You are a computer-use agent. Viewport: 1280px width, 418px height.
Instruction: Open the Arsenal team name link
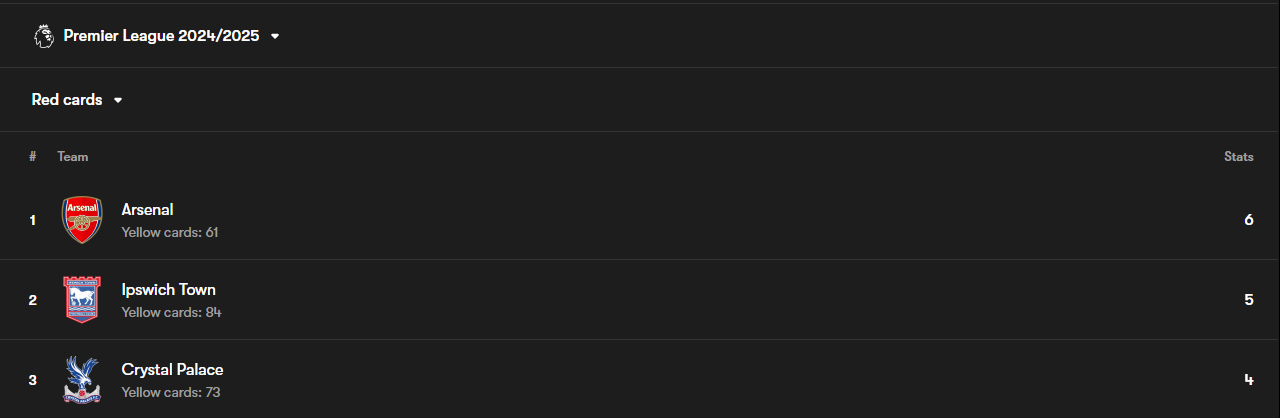(x=147, y=210)
